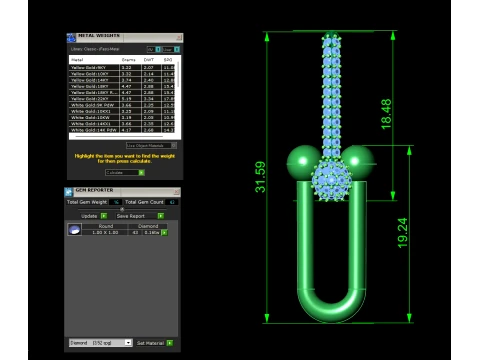Click the Metal Weights panel logo icon
This screenshot has height=360, width=480.
tap(71, 38)
